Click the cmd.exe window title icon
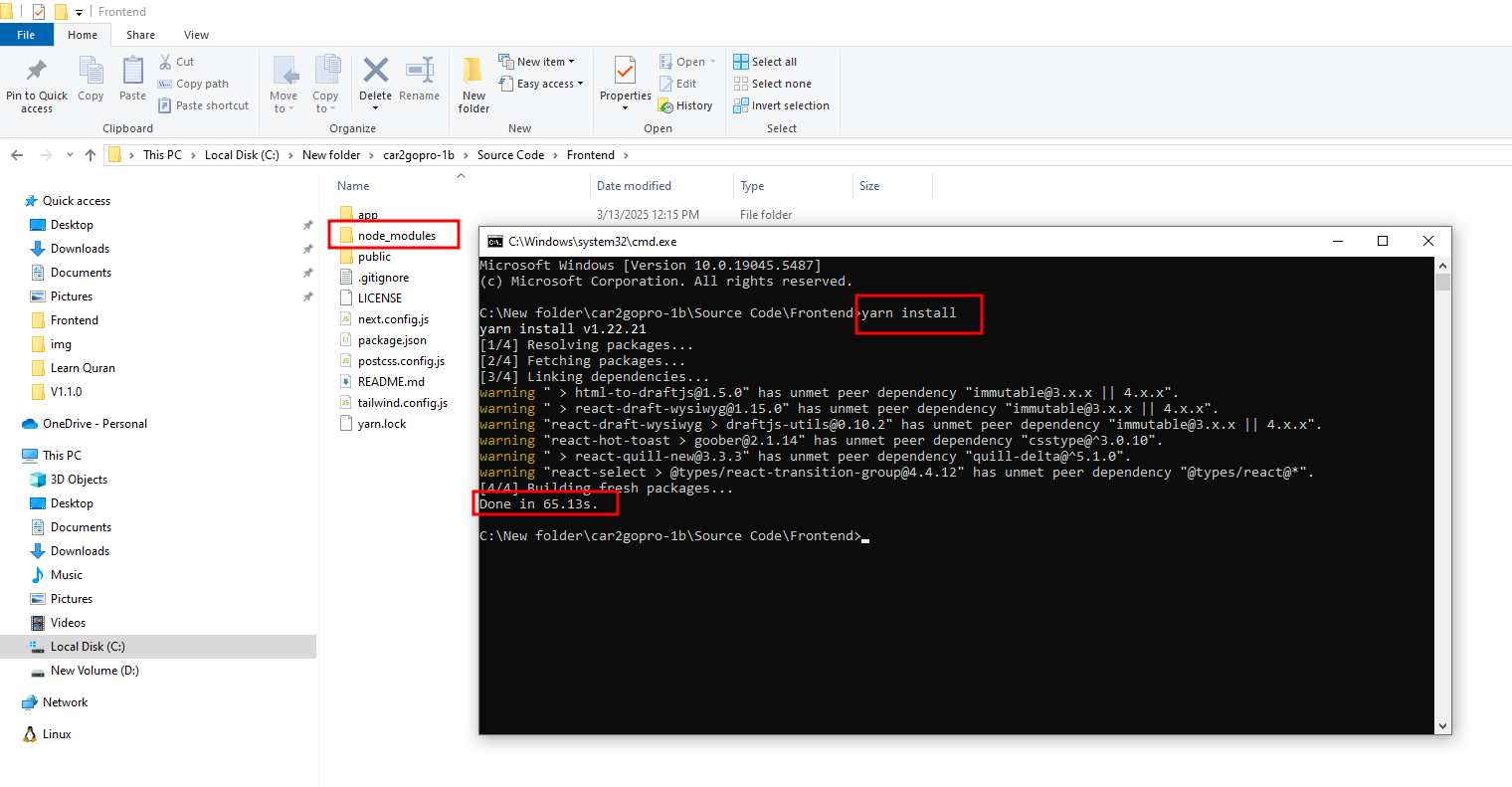Screen dimensions: 1512x787 click(x=494, y=241)
